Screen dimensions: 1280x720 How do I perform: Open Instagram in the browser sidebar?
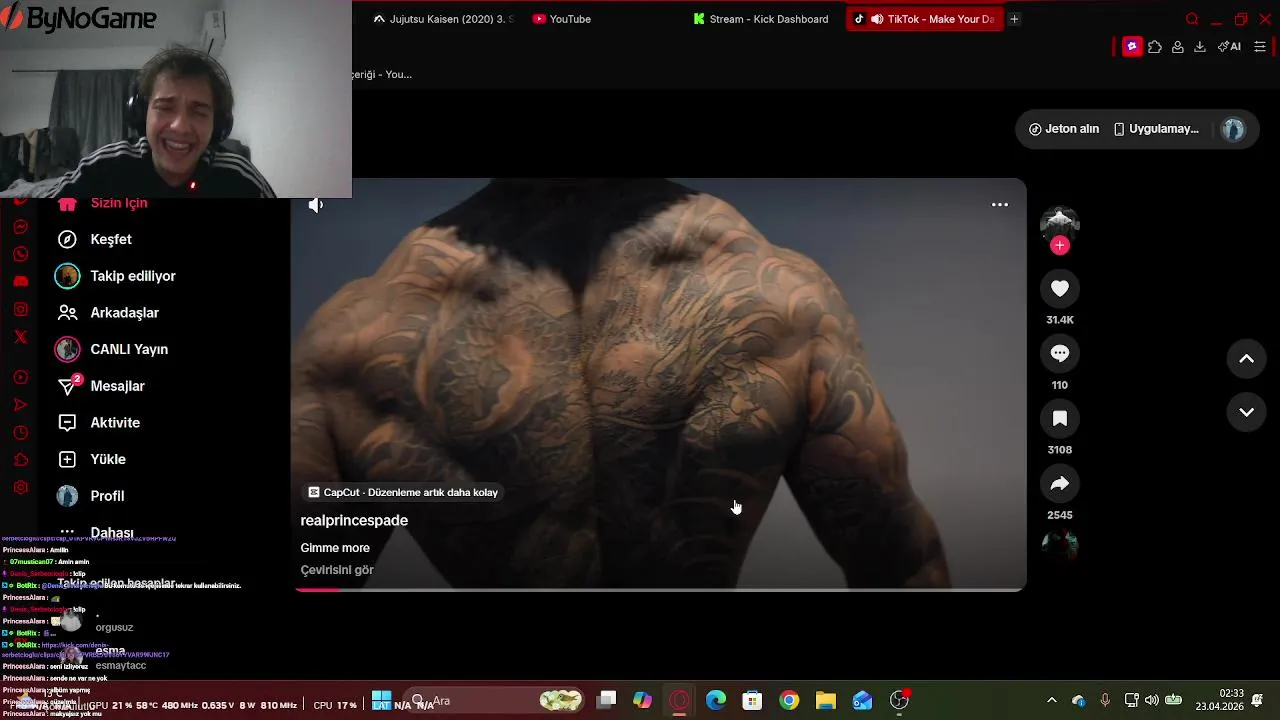[x=20, y=309]
